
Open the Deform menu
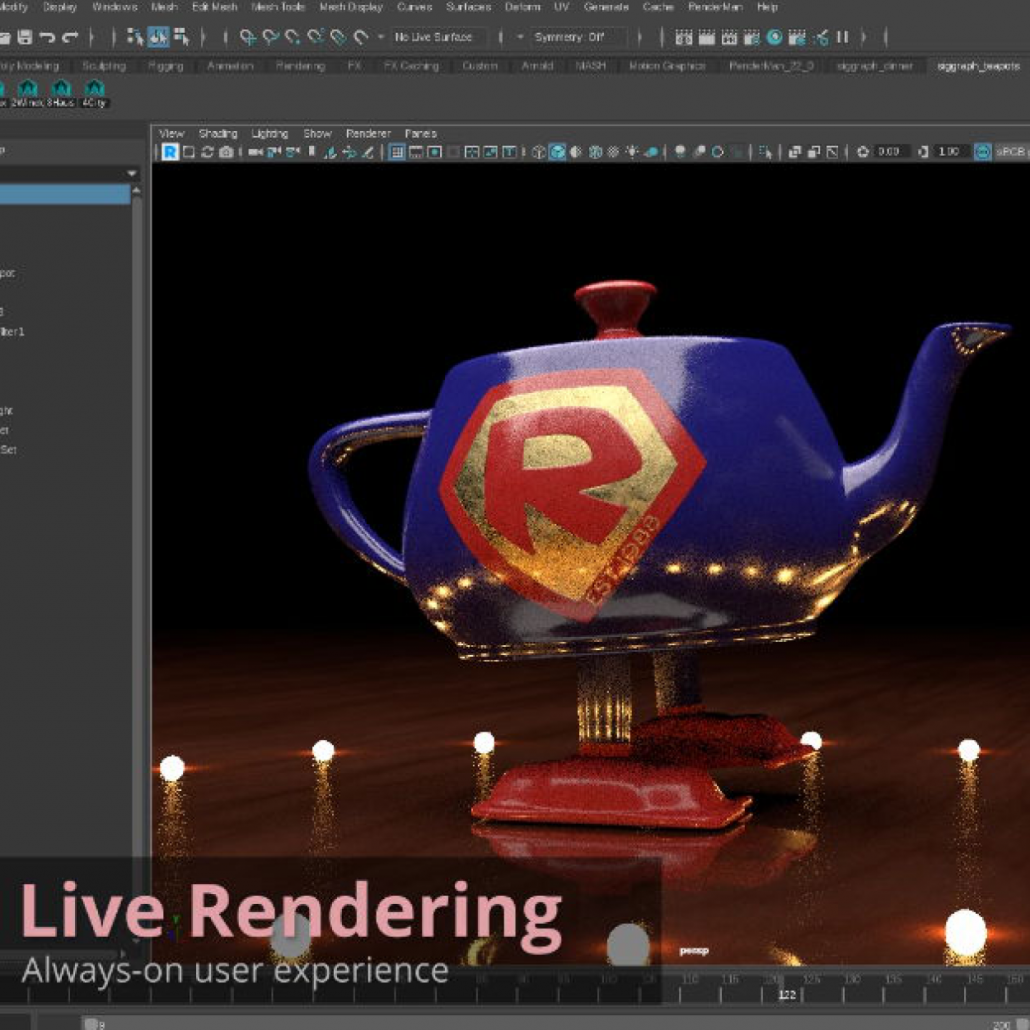point(522,7)
